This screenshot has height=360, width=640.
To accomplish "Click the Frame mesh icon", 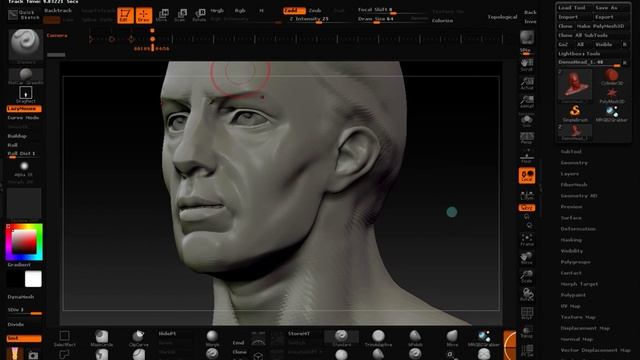I will (527, 240).
